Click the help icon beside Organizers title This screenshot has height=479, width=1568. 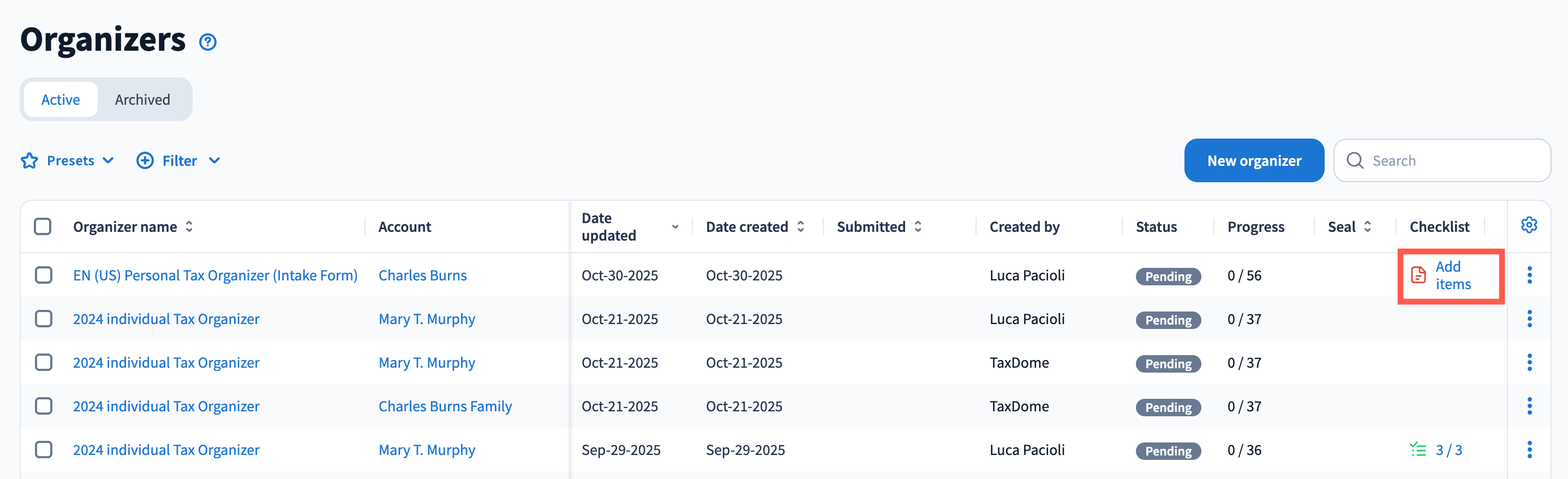click(x=207, y=42)
